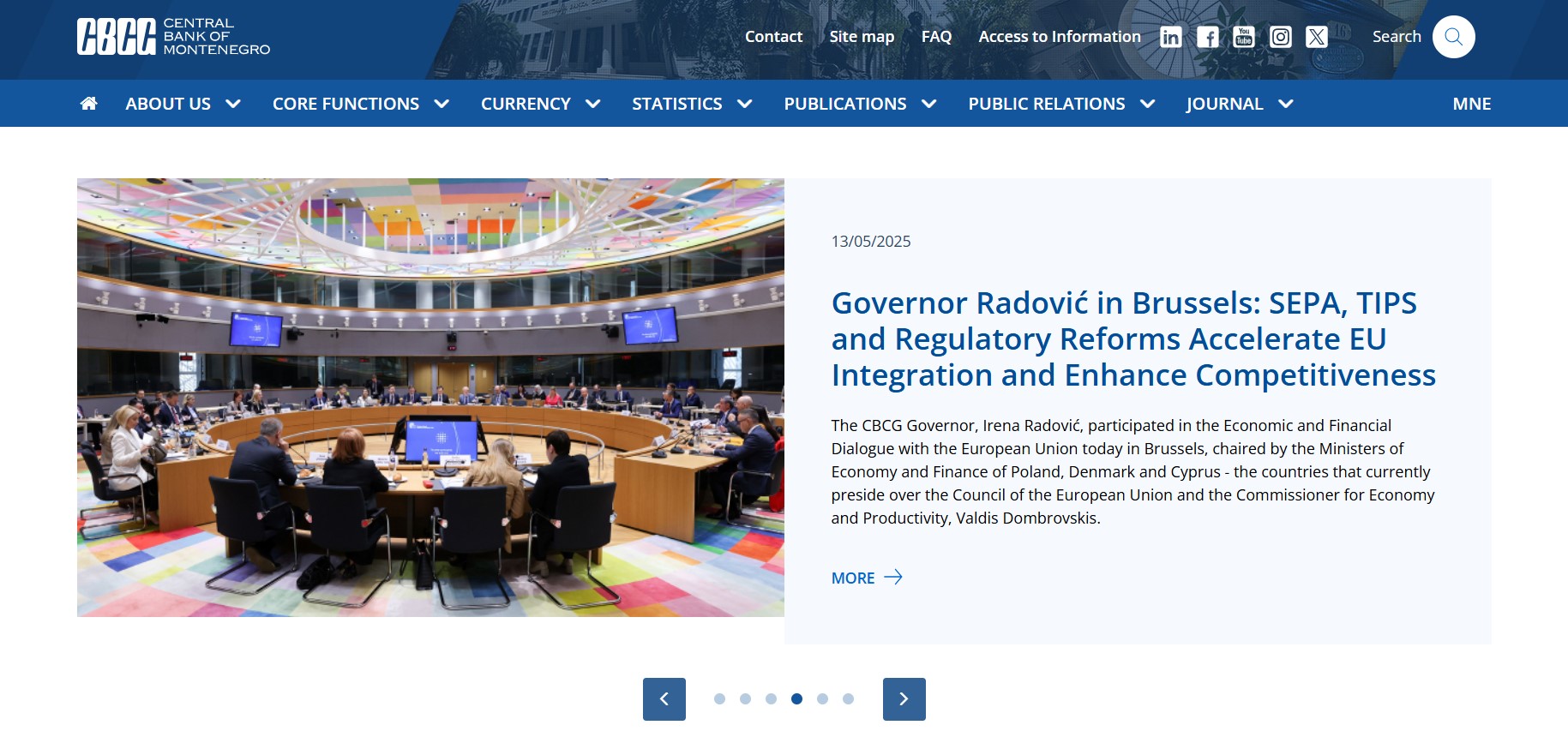The image size is (1568, 755).
Task: Open the Brussels meeting photo
Action: coord(430,398)
